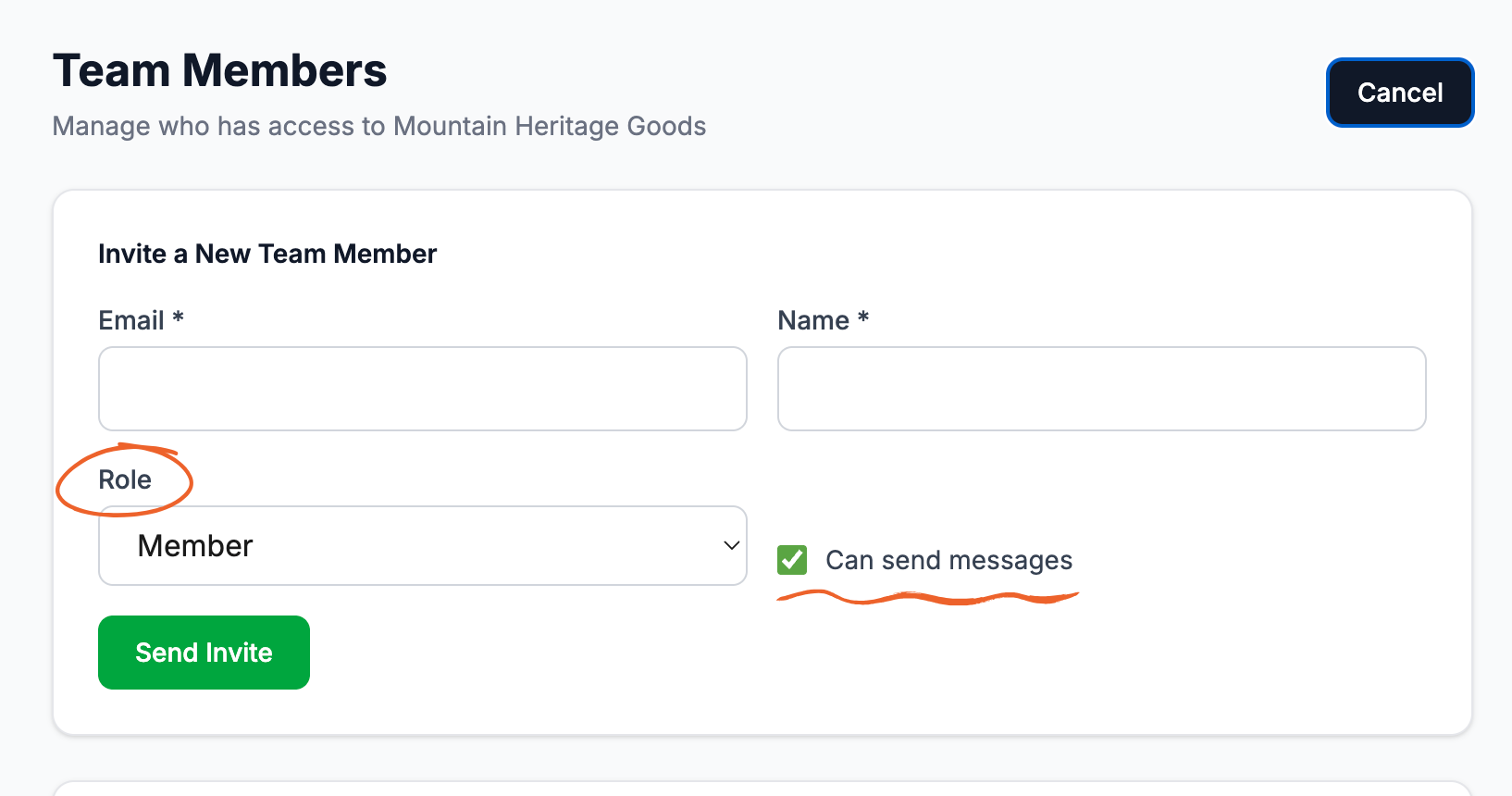The height and width of the screenshot is (796, 1512).
Task: Click the Name field label
Action: [813, 320]
